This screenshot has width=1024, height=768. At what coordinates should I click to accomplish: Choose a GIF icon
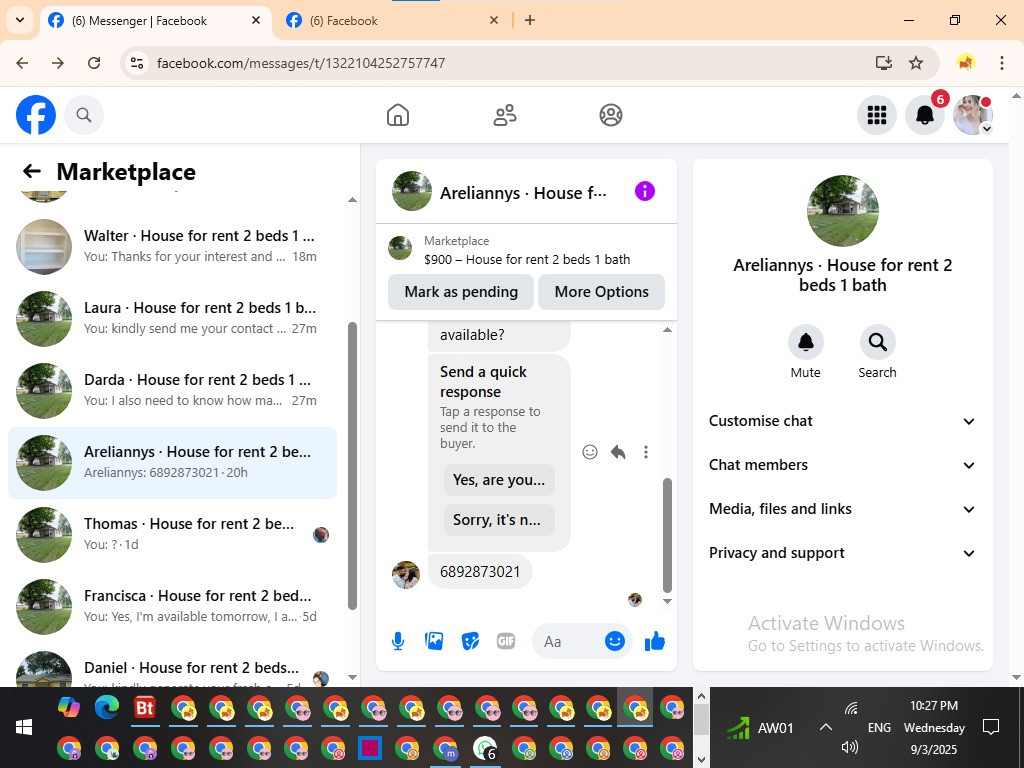[506, 641]
